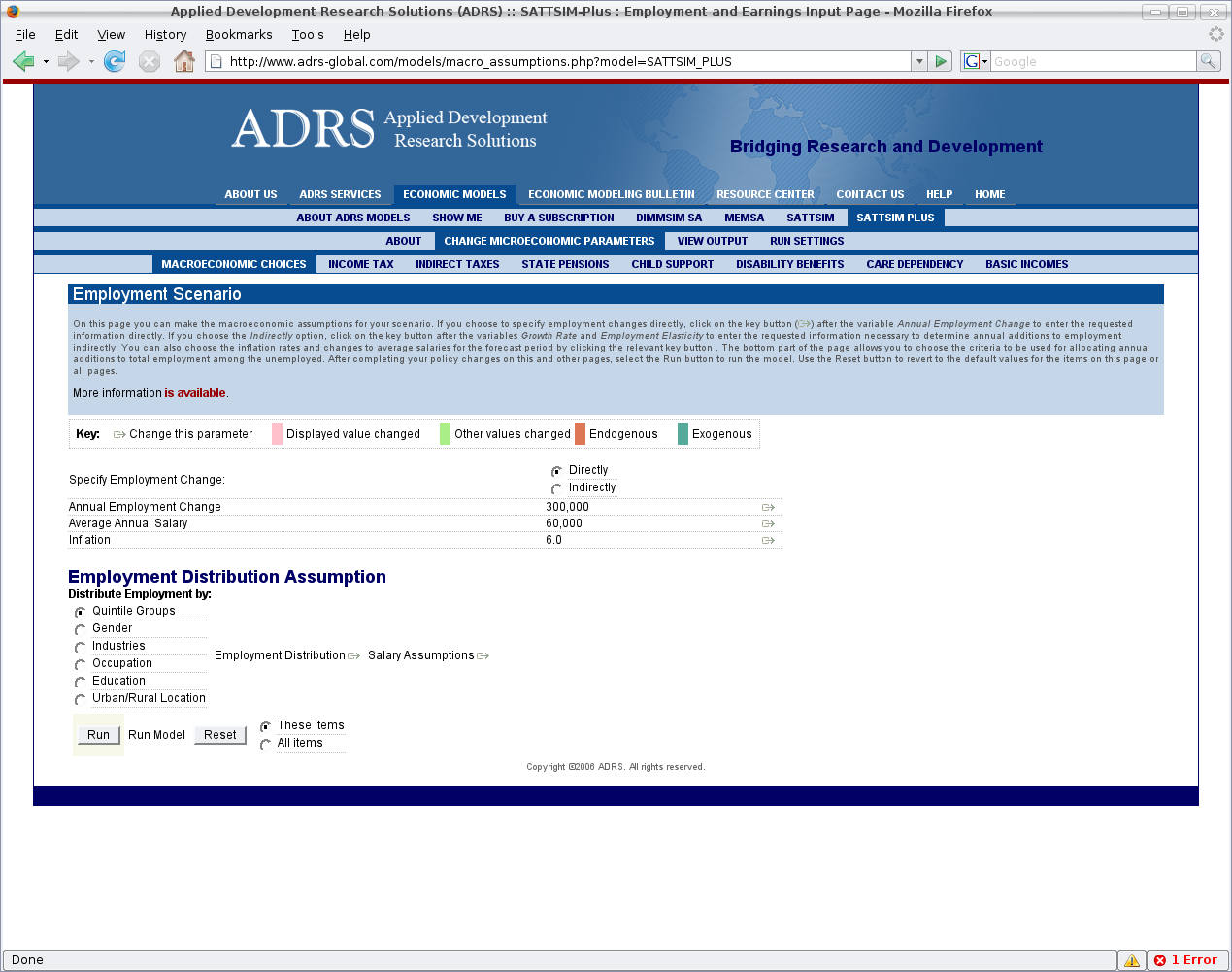Open the Salary Assumptions key icon
The width and height of the screenshot is (1232, 972).
pyautogui.click(x=483, y=656)
